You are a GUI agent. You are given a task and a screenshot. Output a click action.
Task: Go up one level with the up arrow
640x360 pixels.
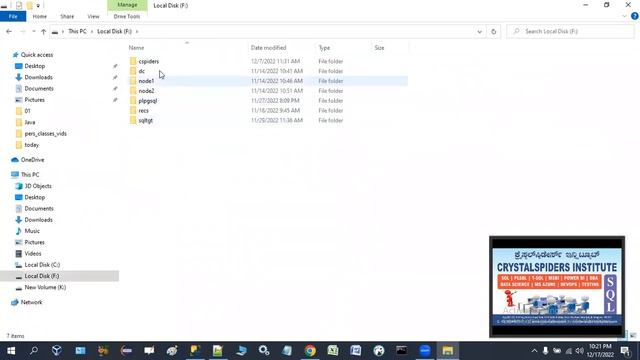point(43,31)
